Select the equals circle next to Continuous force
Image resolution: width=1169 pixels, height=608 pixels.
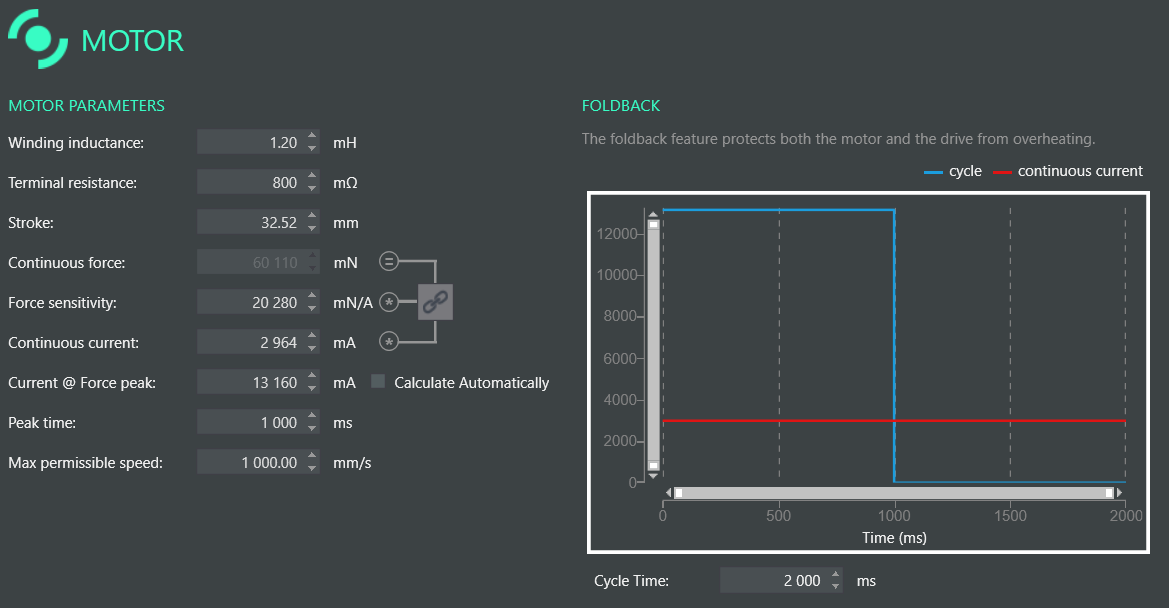388,262
